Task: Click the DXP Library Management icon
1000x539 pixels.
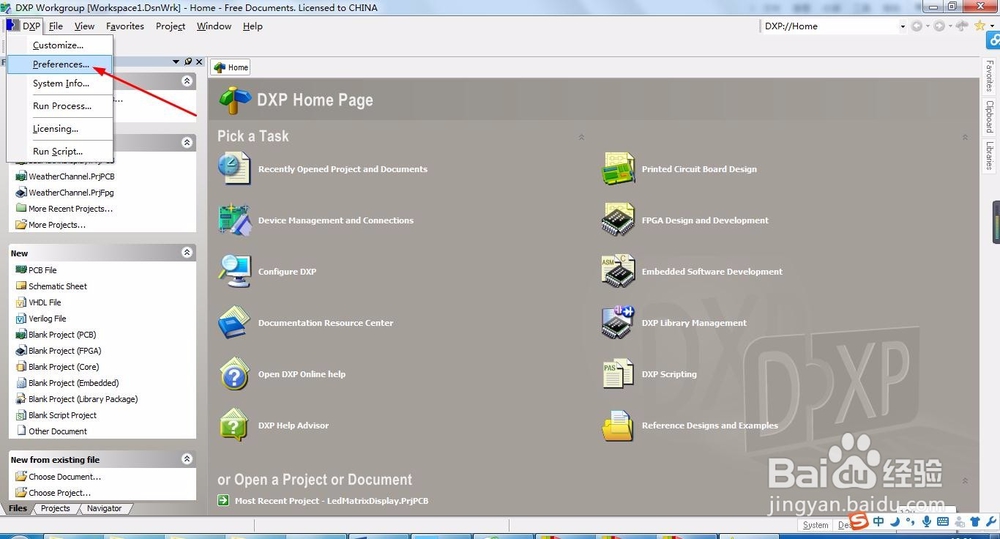Action: click(x=618, y=323)
